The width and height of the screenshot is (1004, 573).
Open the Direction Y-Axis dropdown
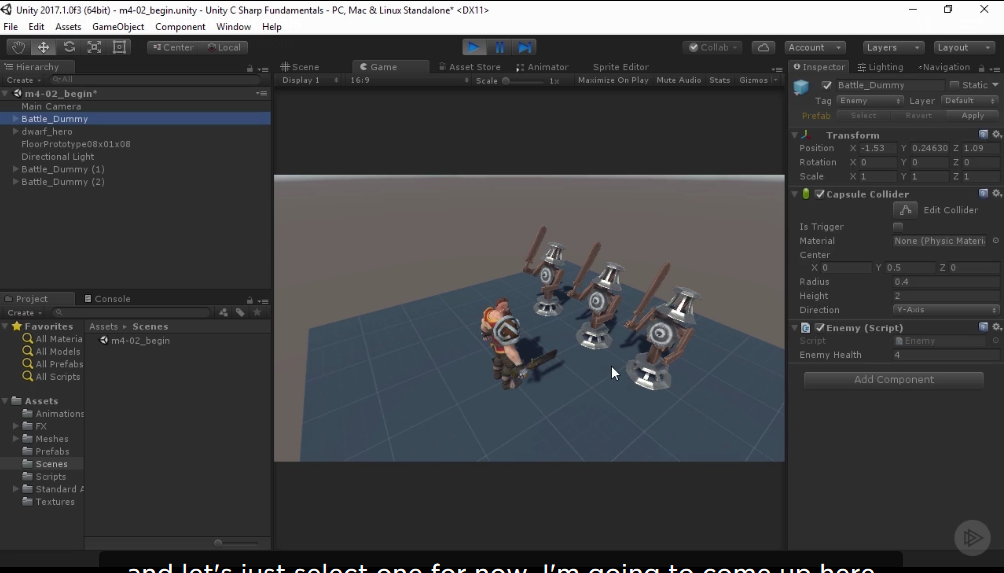pos(945,310)
